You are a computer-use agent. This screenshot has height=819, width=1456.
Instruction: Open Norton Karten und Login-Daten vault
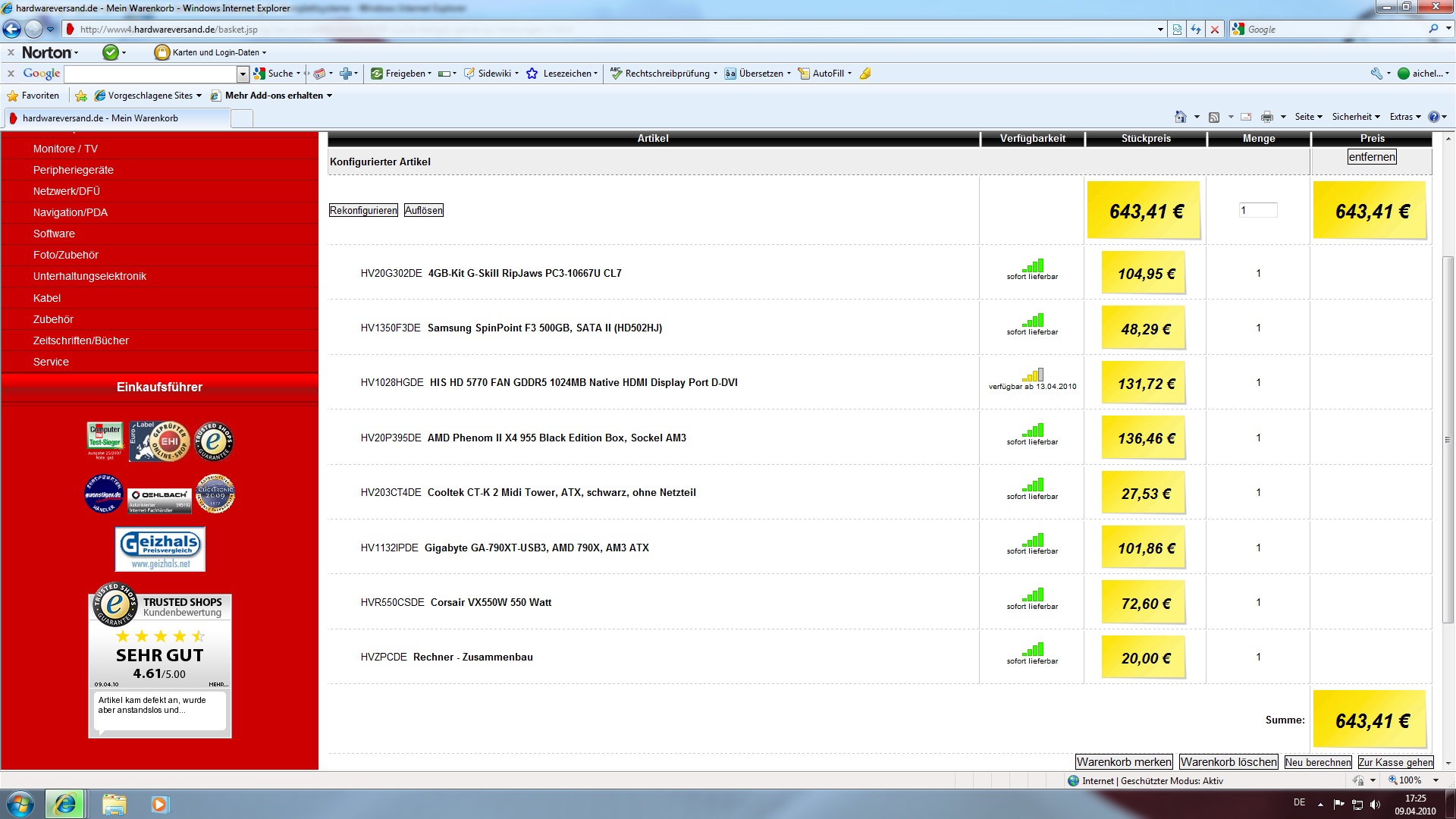211,52
